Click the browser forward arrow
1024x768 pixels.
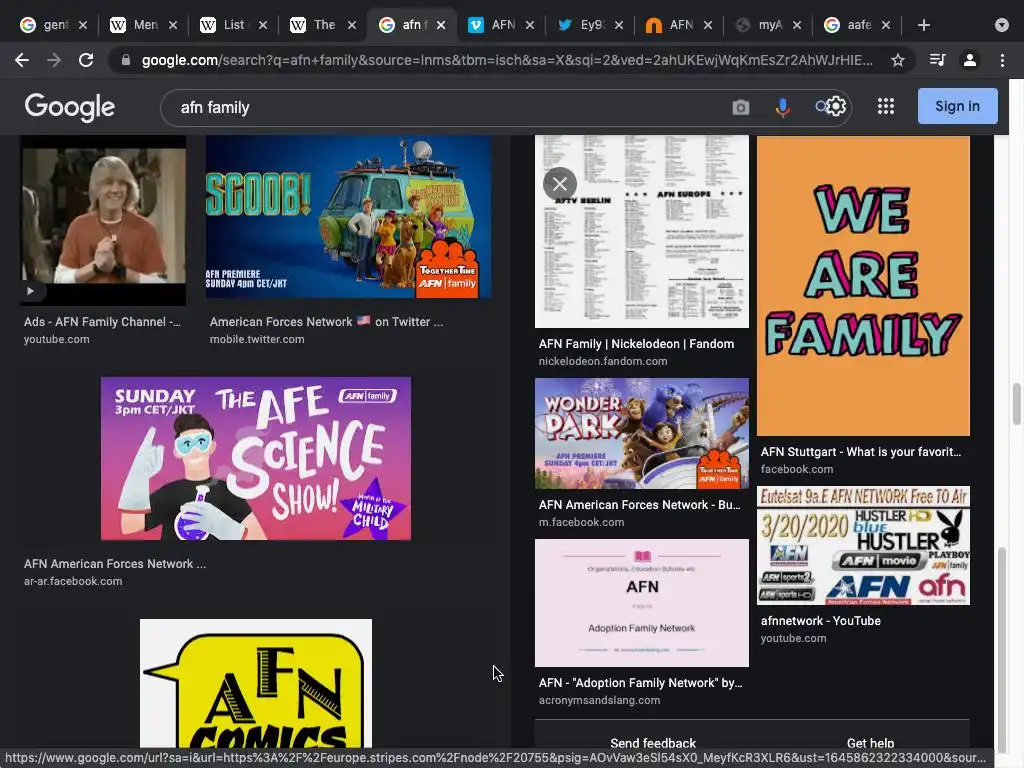[54, 60]
